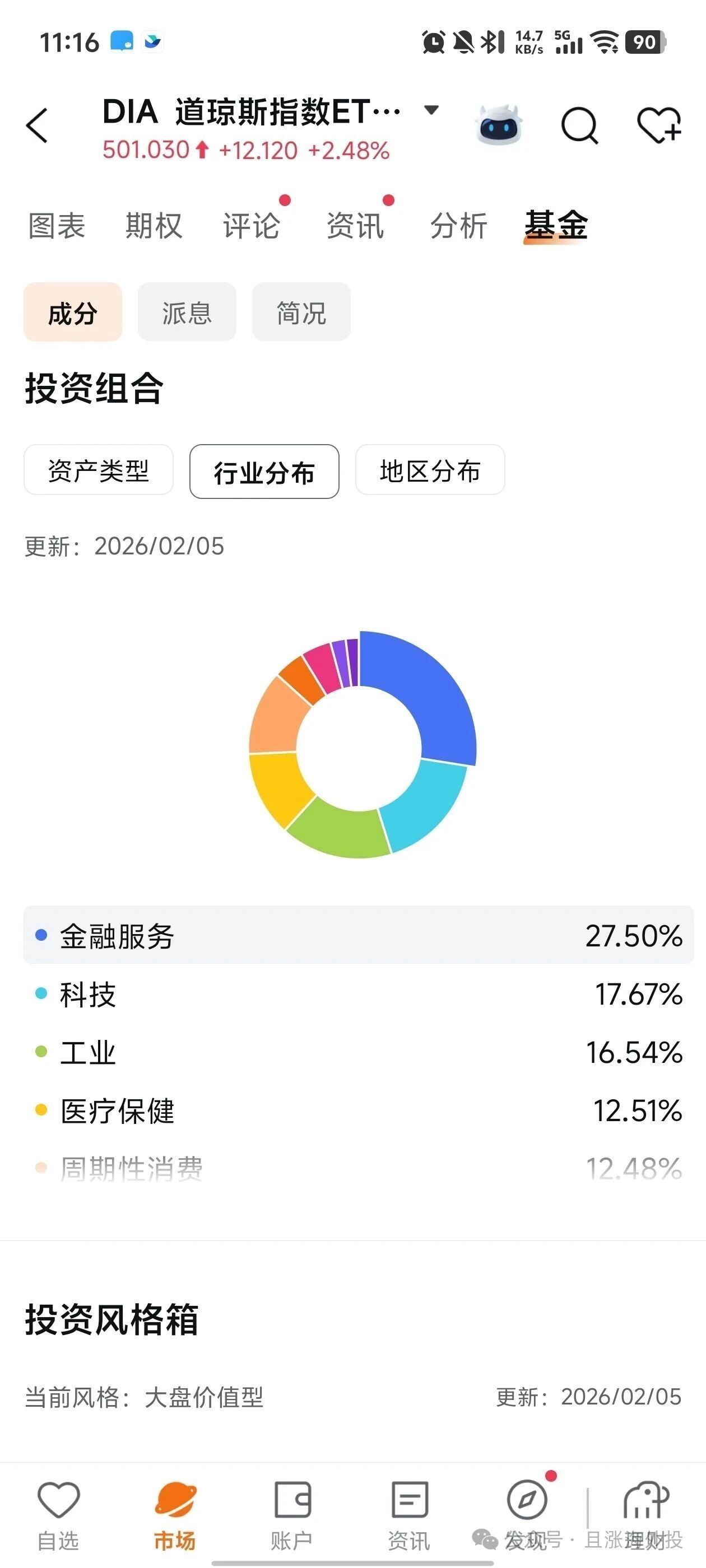Open the 自选 heart tab icon
706x1568 pixels.
pos(58,1500)
